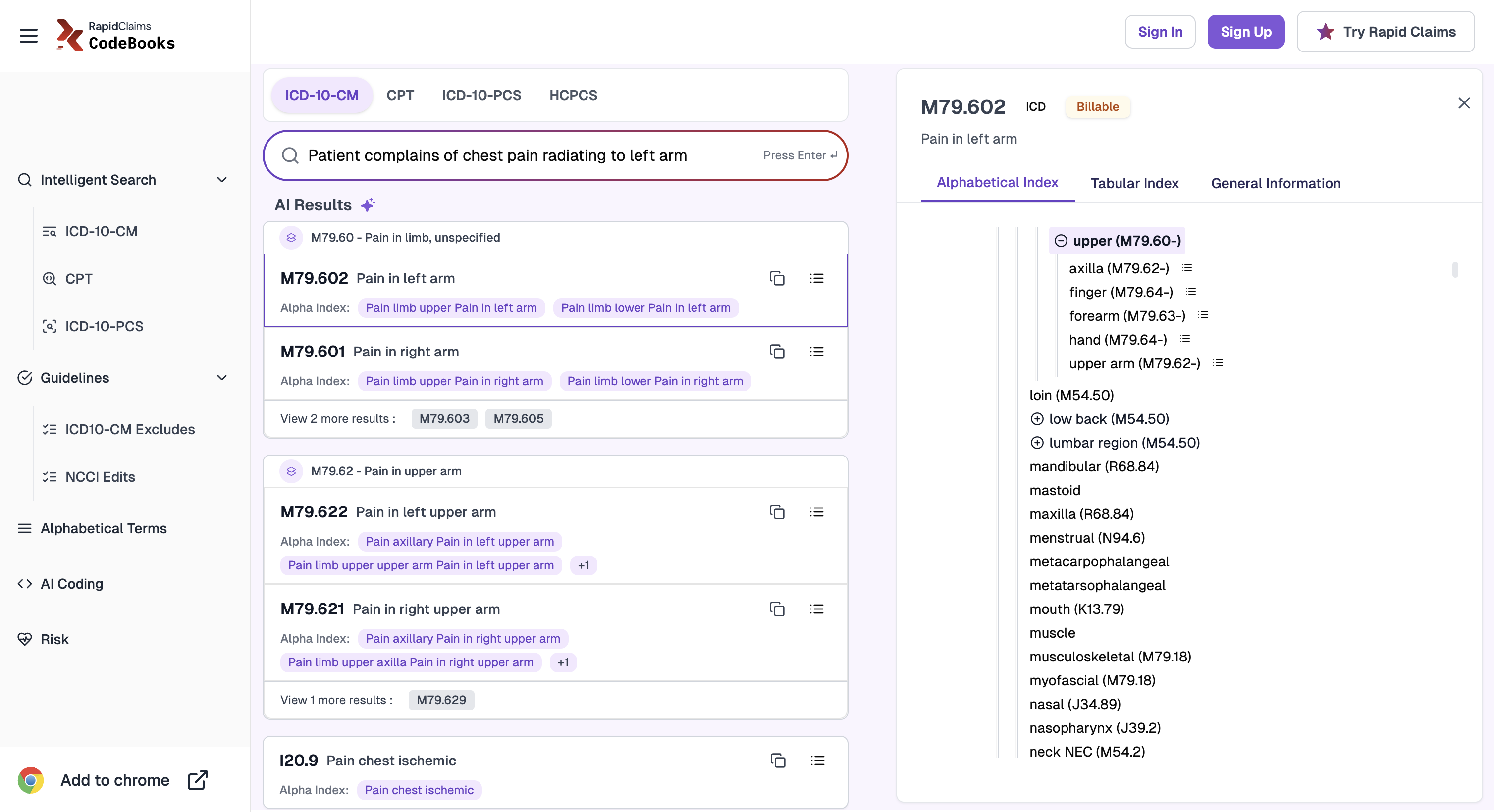The width and height of the screenshot is (1494, 812).
Task: Click the Sign Up button
Action: tap(1245, 32)
